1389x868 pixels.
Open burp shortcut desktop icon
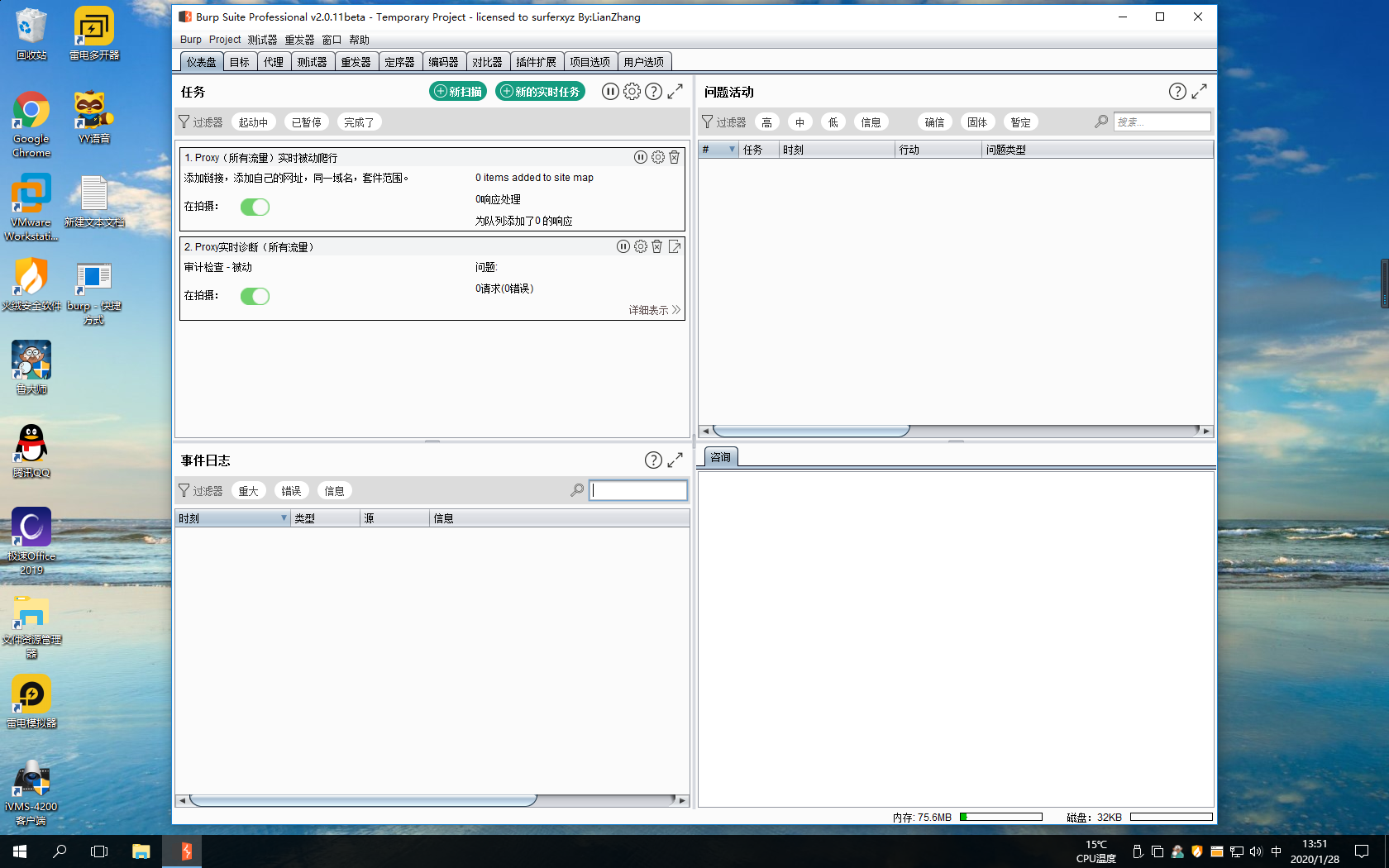pyautogui.click(x=93, y=292)
